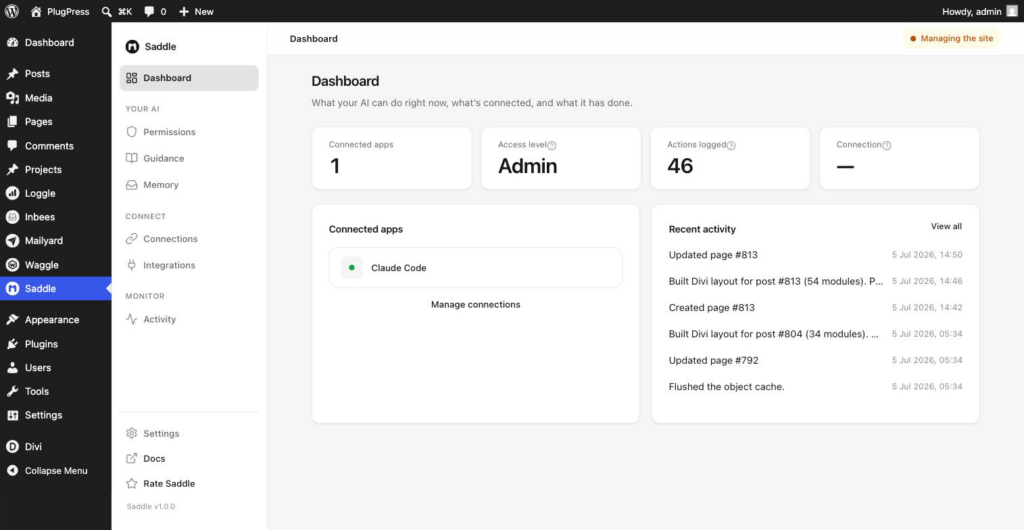The height and width of the screenshot is (530, 1024).
Task: Click the Saddle icon in WordPress sidebar
Action: pos(12,288)
